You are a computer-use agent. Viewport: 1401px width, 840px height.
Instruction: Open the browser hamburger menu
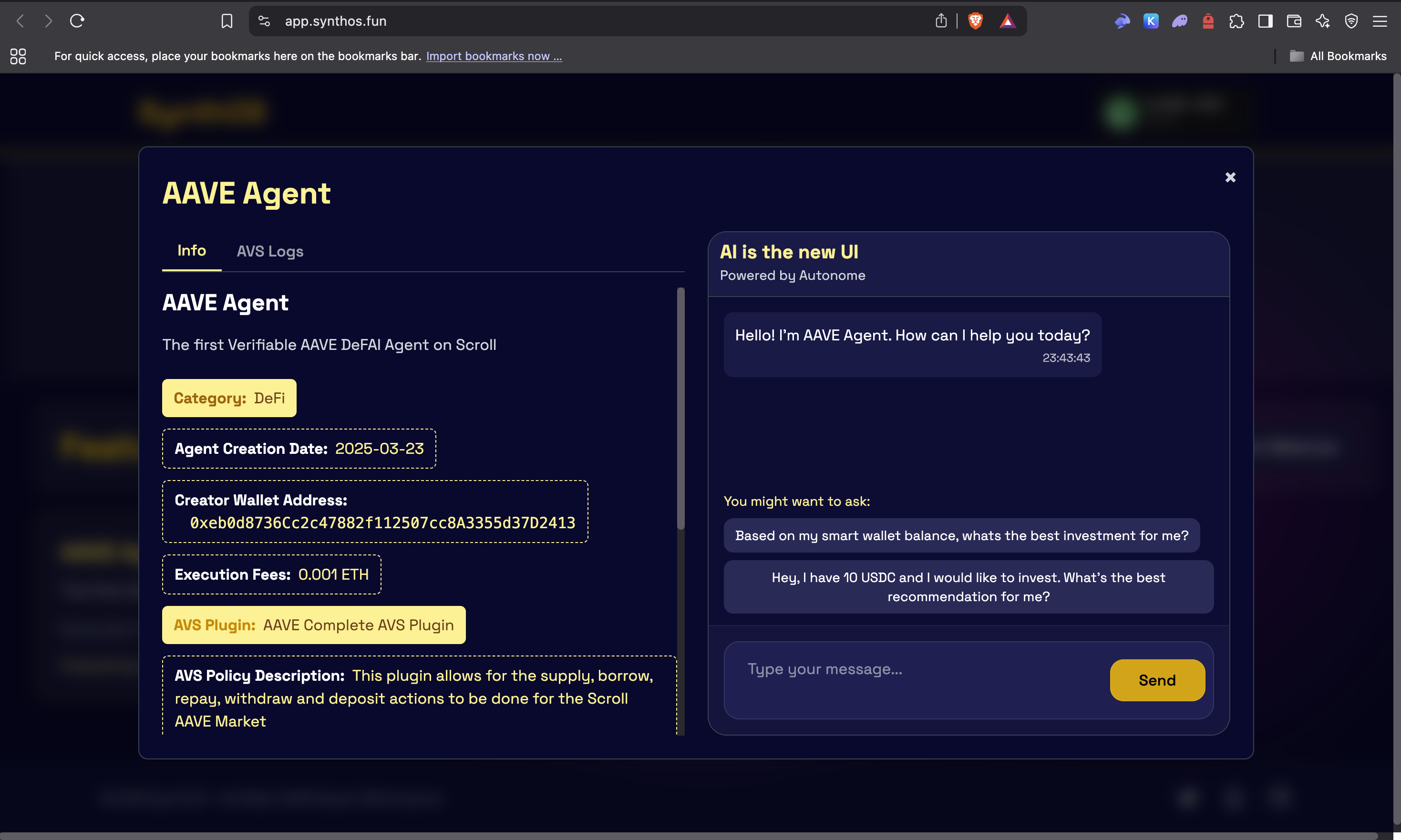(1380, 21)
